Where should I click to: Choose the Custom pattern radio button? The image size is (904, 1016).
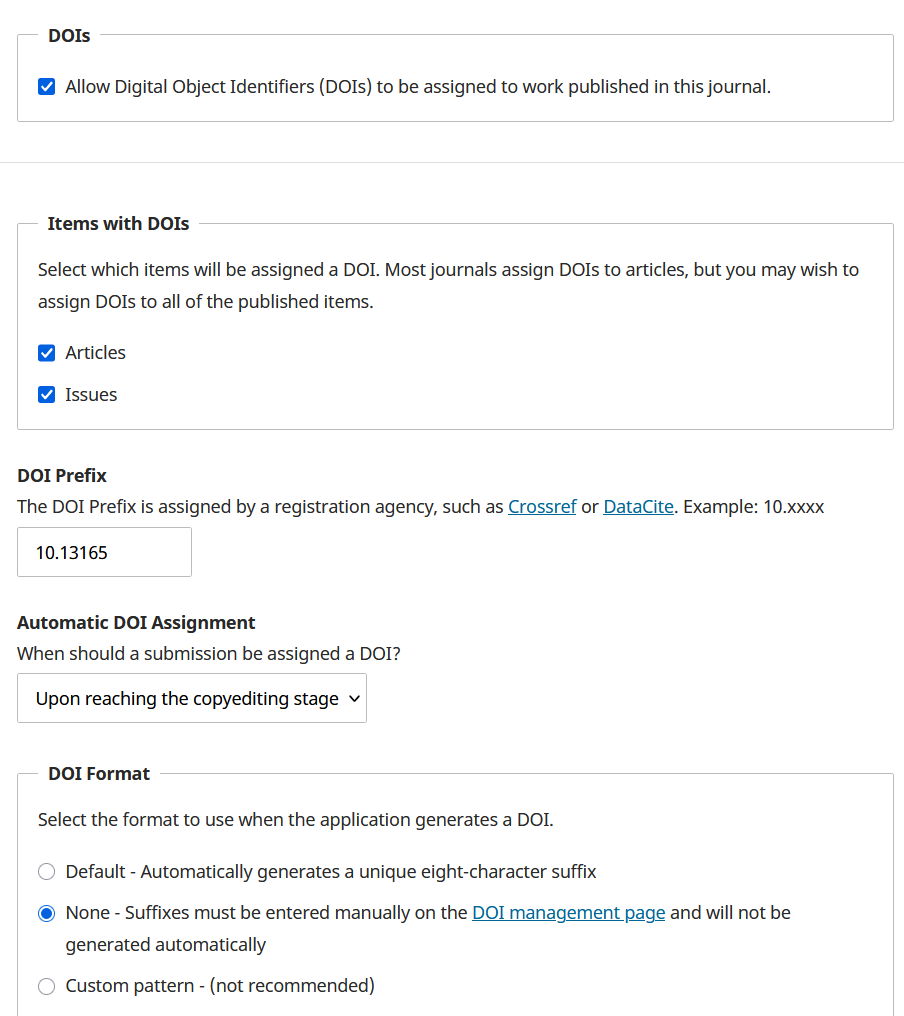pos(47,987)
